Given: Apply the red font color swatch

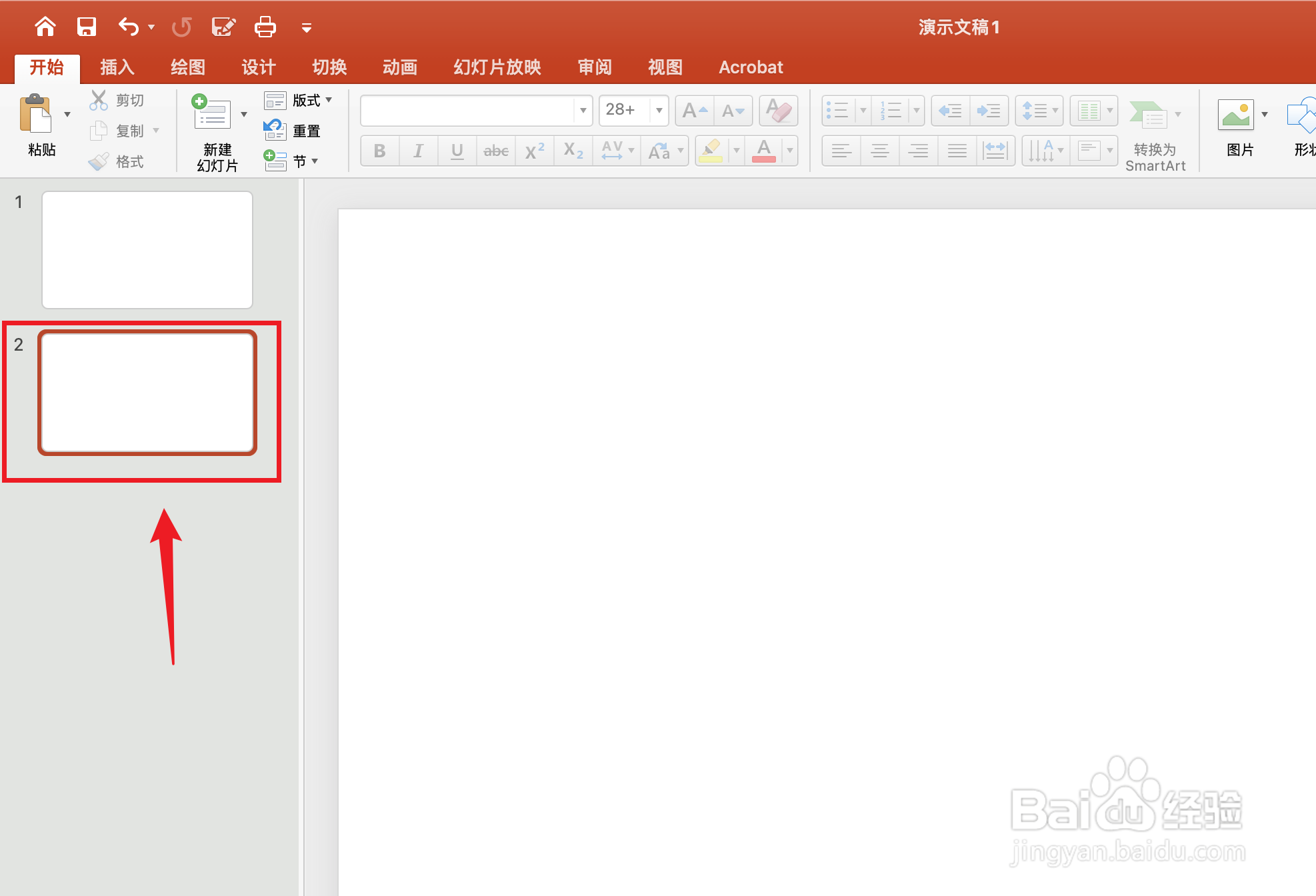Looking at the screenshot, I should click(x=764, y=151).
